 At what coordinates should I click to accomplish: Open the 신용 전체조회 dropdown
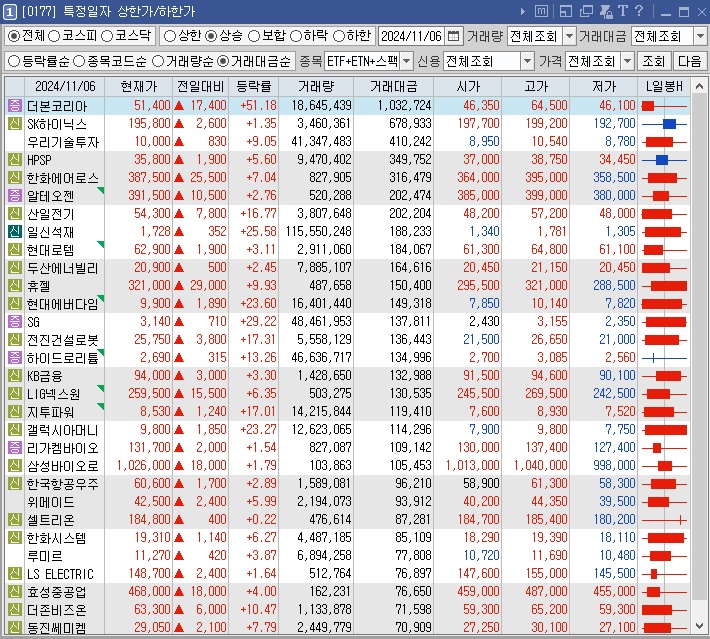[x=528, y=61]
